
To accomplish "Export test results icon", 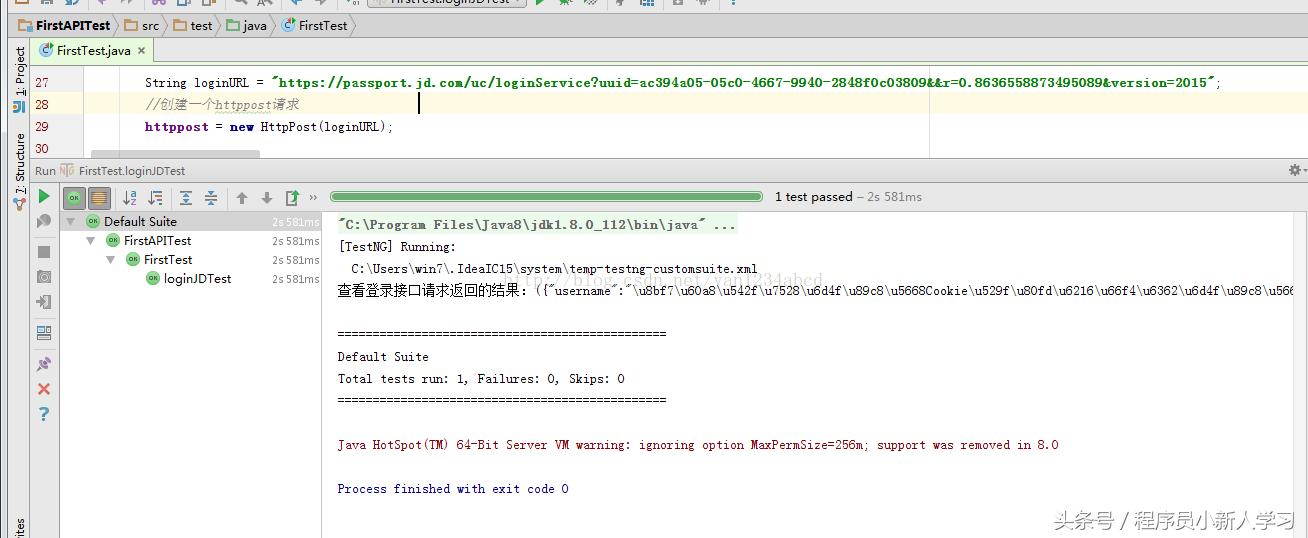I will [x=292, y=198].
